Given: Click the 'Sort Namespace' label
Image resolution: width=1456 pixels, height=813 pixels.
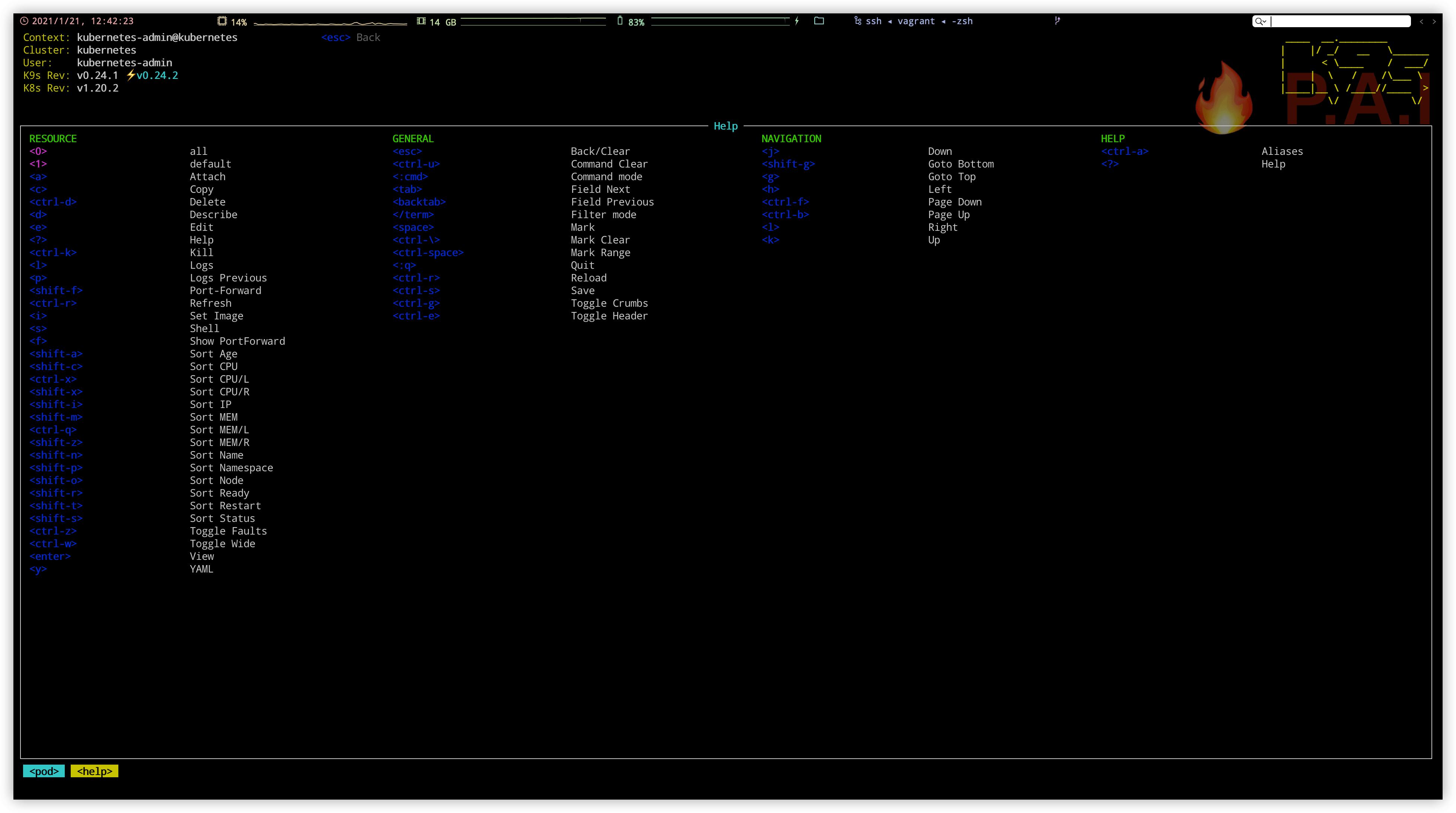Looking at the screenshot, I should pyautogui.click(x=231, y=468).
